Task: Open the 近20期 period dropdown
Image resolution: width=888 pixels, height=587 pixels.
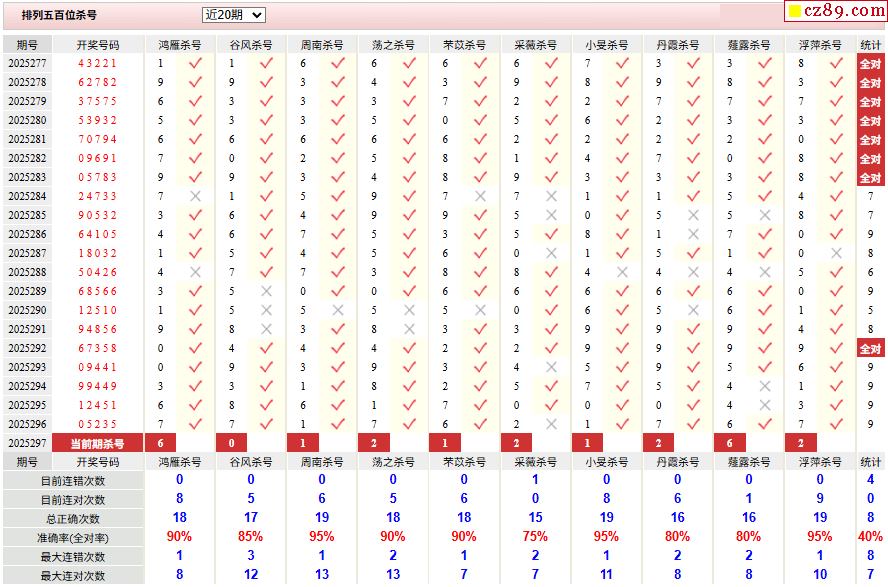Action: 233,15
